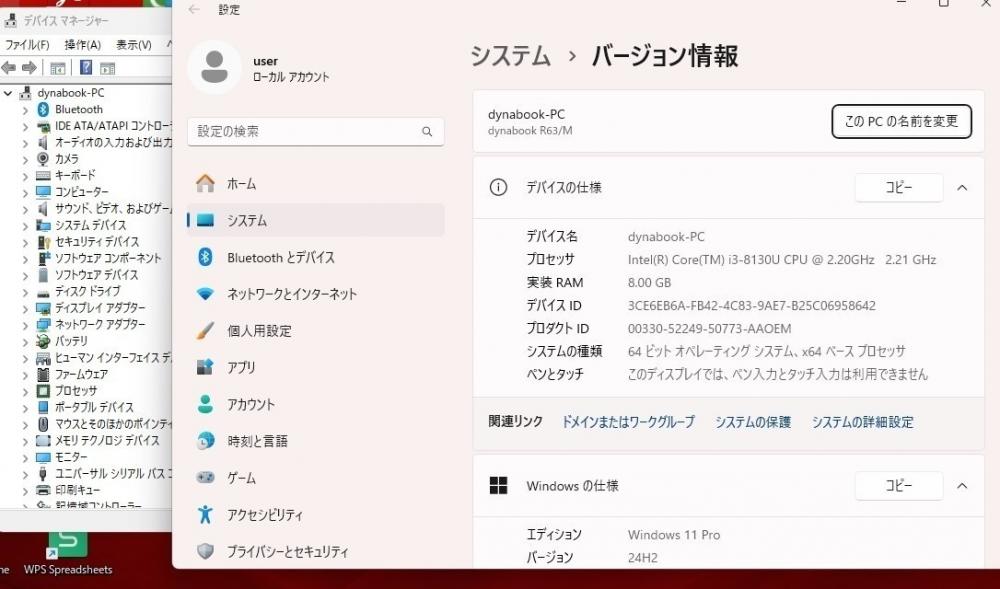Open 表示(V) menu in Device Manager
Image resolution: width=1000 pixels, height=589 pixels.
pos(134,45)
